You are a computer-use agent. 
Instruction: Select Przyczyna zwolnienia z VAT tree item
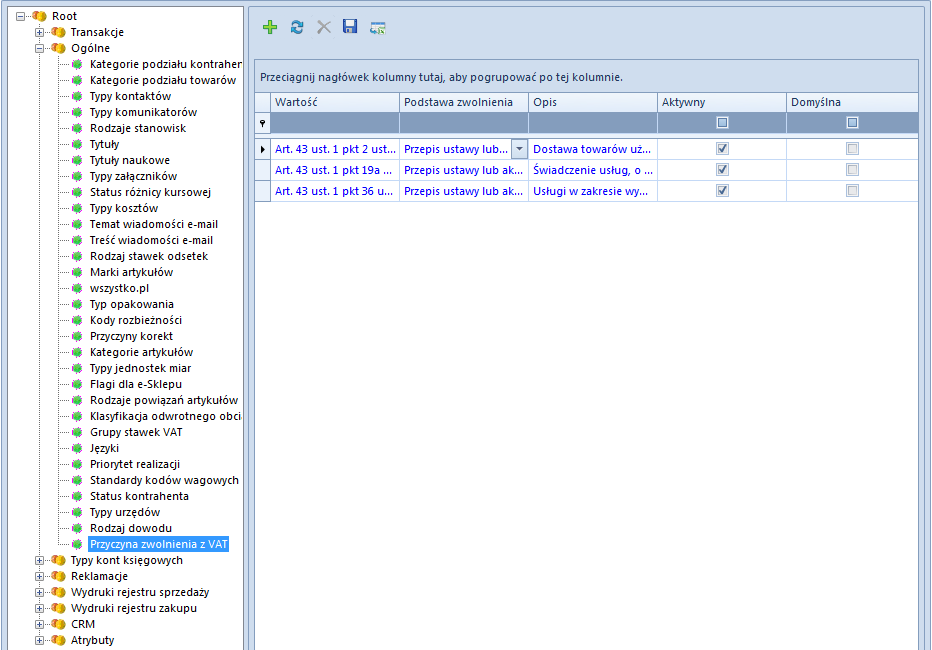point(159,544)
